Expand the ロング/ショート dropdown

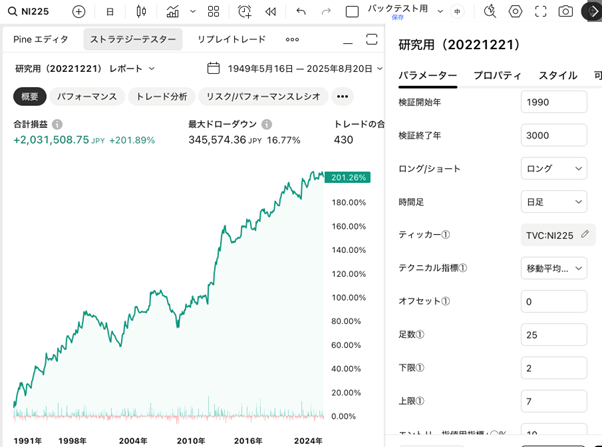click(553, 169)
